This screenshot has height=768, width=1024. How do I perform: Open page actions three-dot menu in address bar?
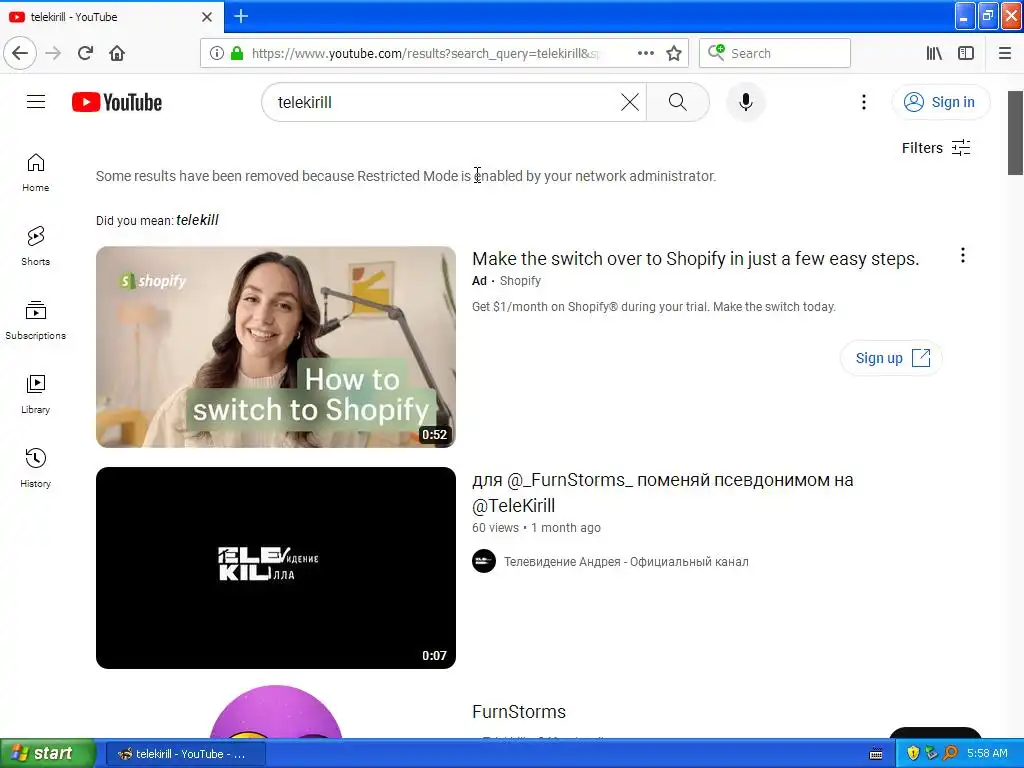[645, 53]
